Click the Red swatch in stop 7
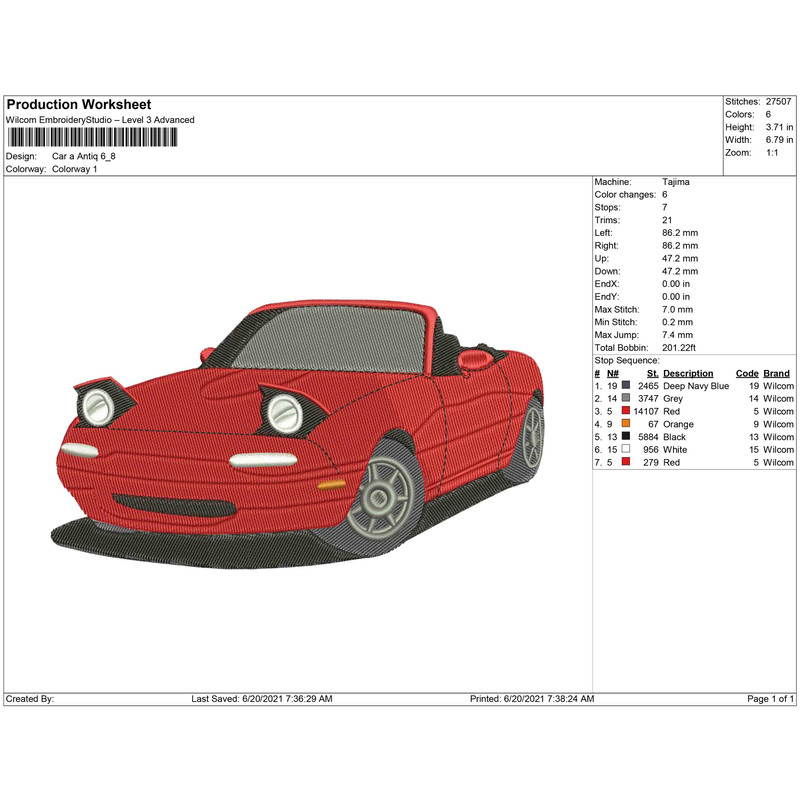The width and height of the screenshot is (800, 800). (x=626, y=463)
